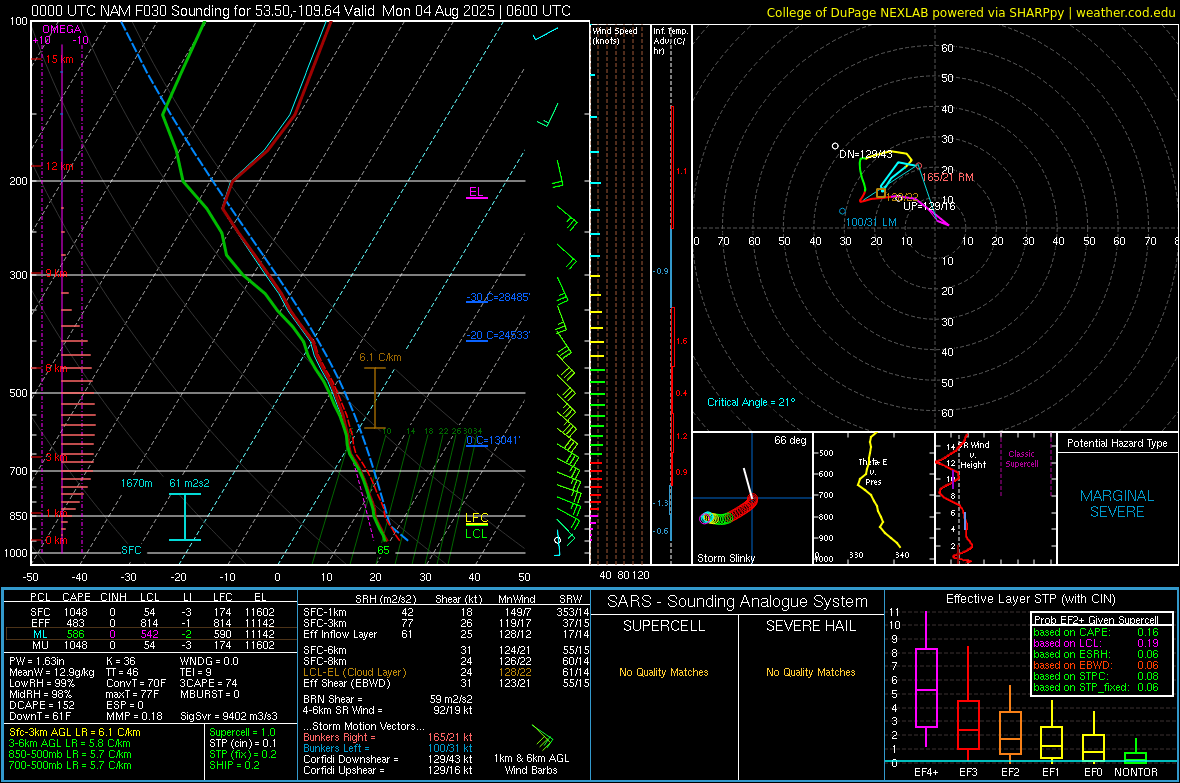This screenshot has width=1180, height=783.
Task: Click the 'ConvT = 70F' value
Action: click(x=135, y=684)
